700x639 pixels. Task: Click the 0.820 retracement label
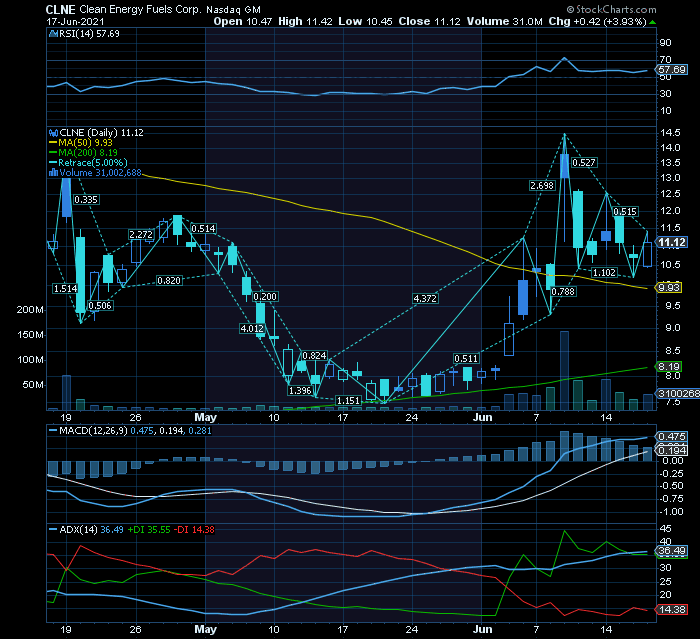169,281
